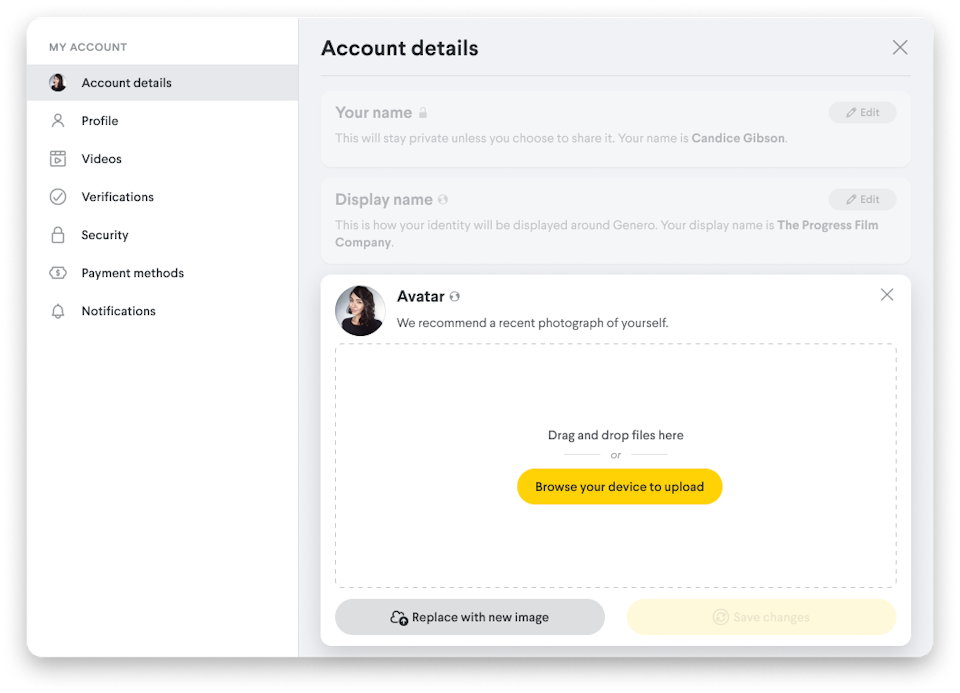Image resolution: width=960 pixels, height=693 pixels.
Task: Click the Notifications bell icon
Action: (x=58, y=311)
